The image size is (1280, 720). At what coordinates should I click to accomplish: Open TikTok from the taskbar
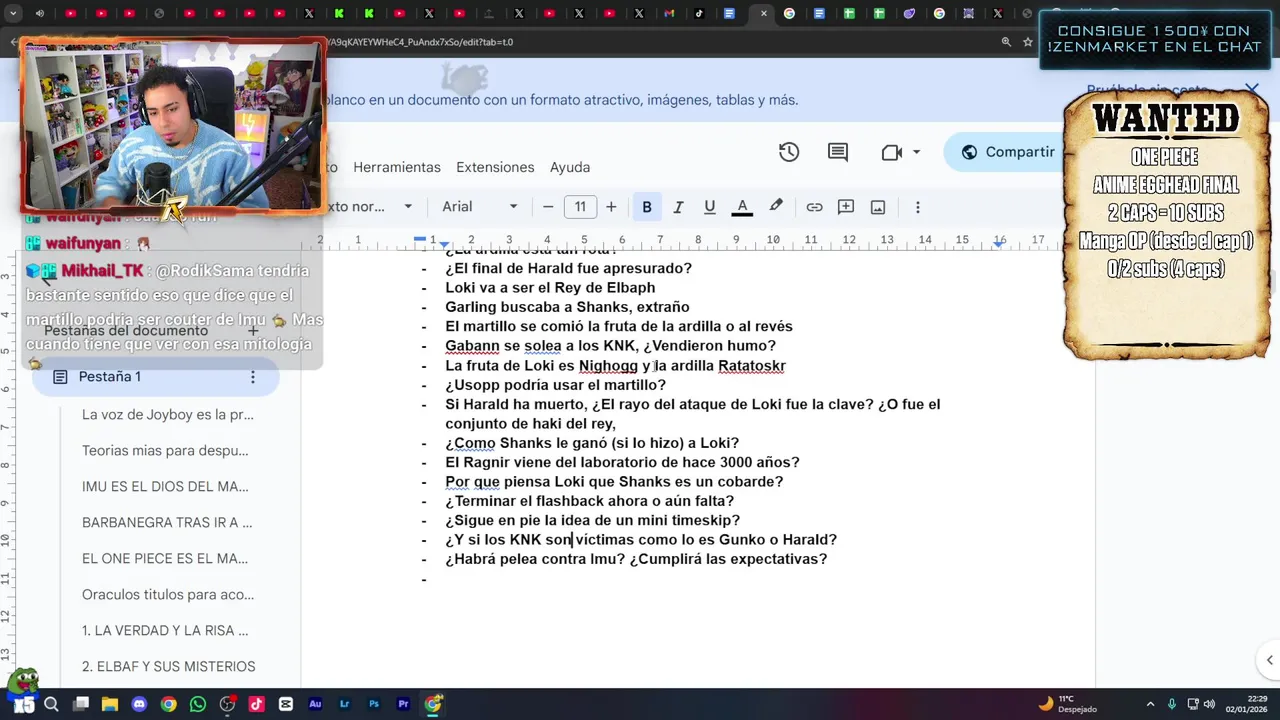pyautogui.click(x=256, y=704)
